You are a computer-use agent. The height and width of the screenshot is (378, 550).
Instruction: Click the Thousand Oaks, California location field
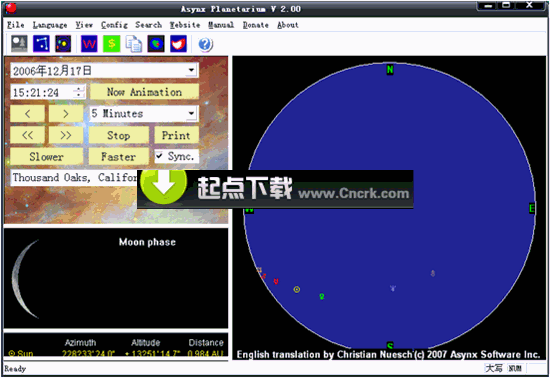point(74,177)
